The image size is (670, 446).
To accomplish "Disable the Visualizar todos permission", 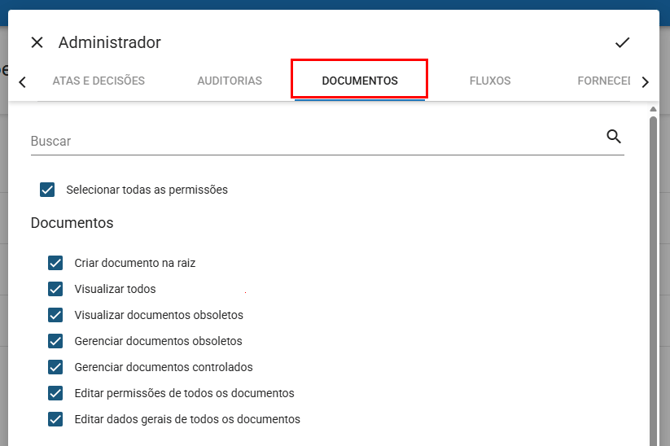I will pyautogui.click(x=56, y=289).
